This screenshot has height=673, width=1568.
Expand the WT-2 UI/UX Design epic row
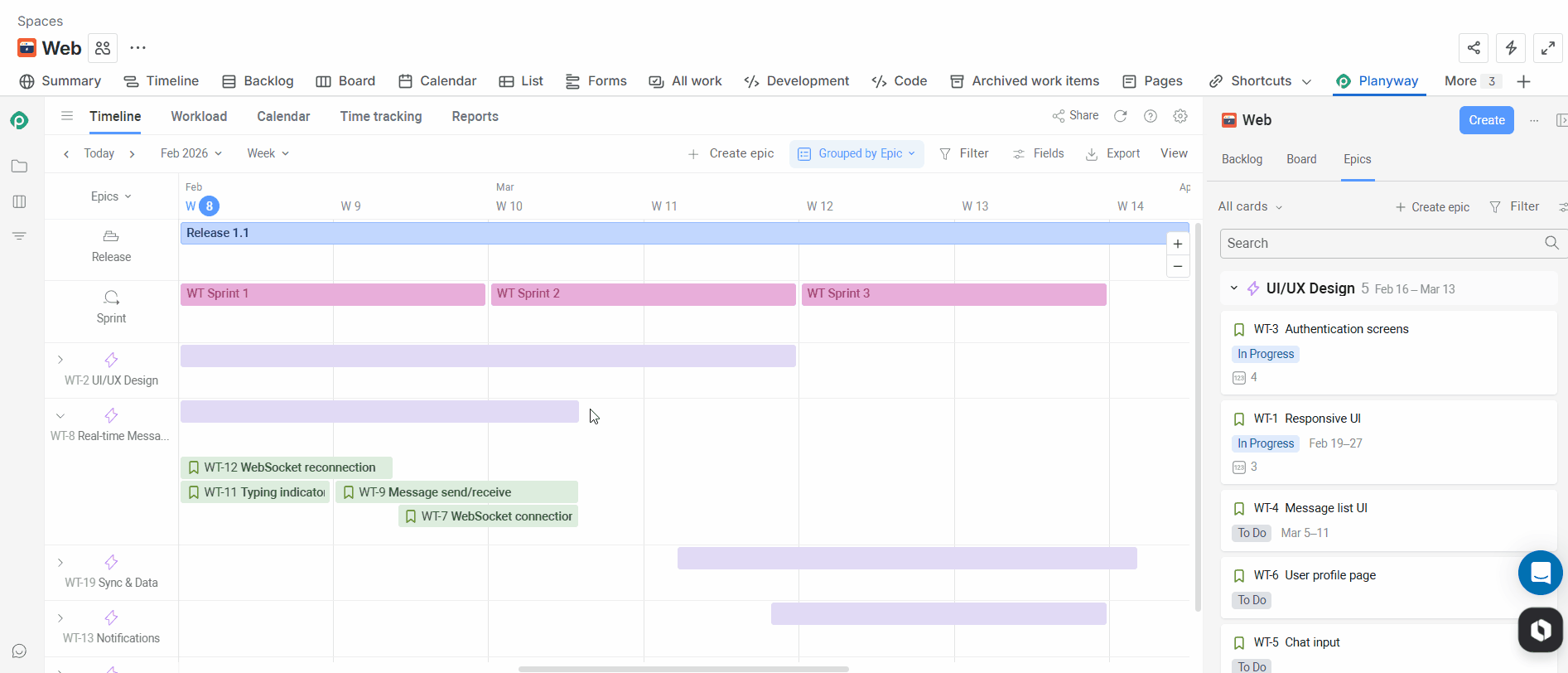[60, 360]
